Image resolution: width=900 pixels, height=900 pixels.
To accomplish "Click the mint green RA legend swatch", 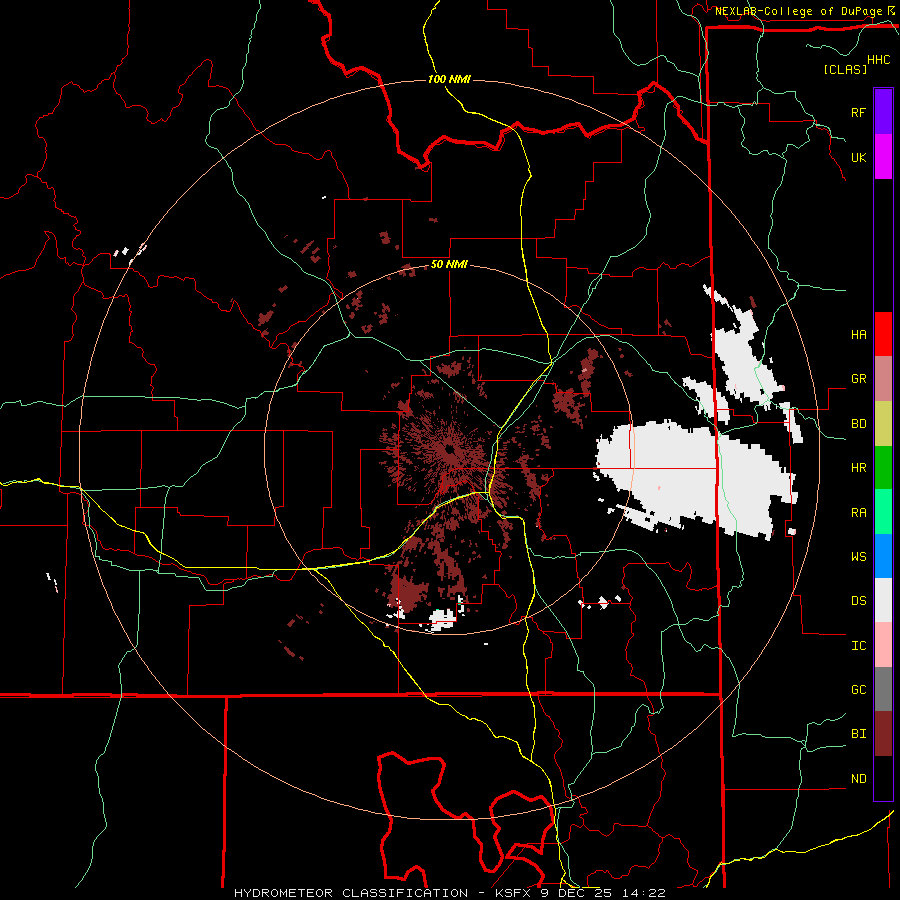I will [x=883, y=512].
